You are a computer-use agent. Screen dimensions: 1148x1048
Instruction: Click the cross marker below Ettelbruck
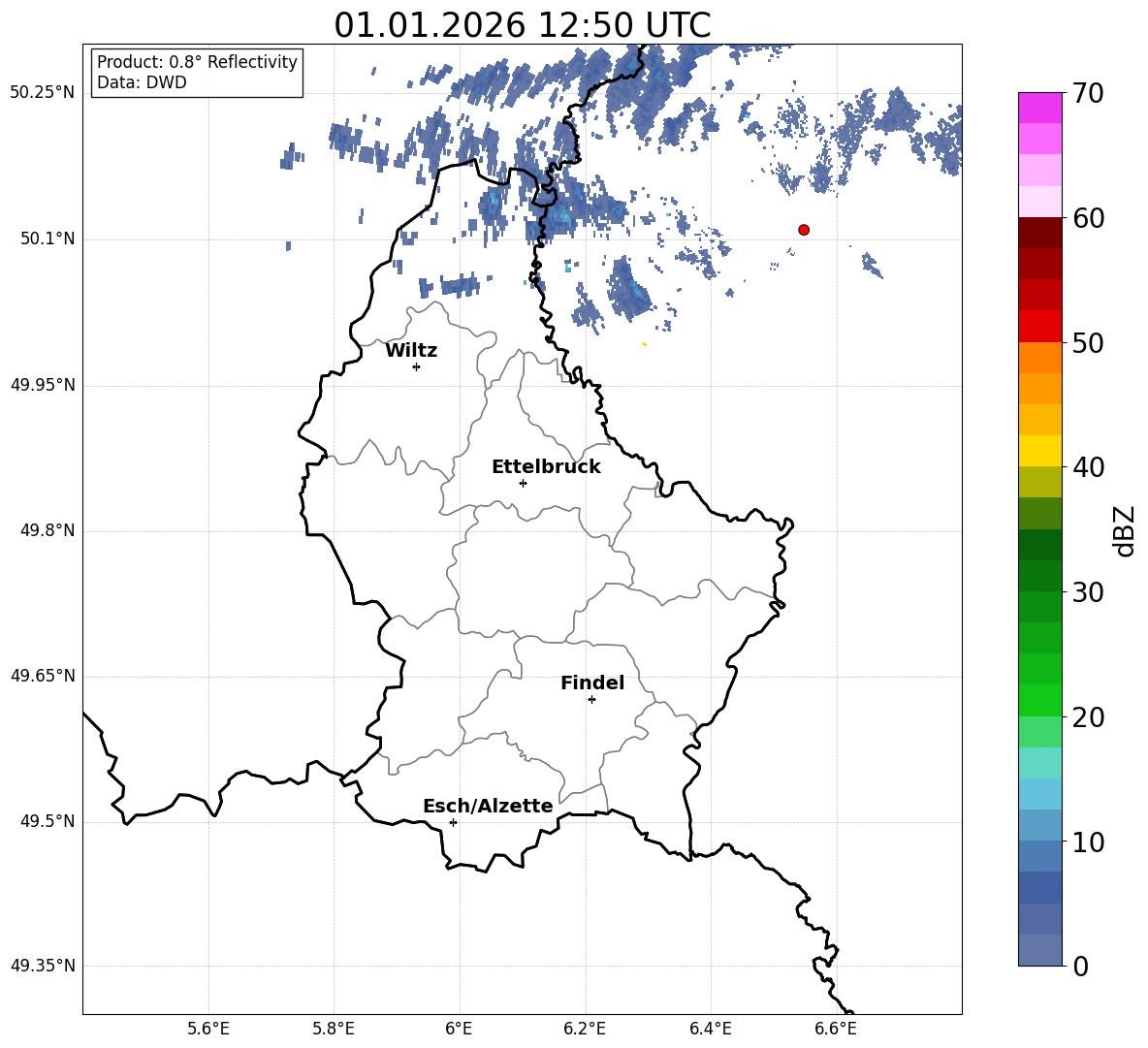[523, 483]
